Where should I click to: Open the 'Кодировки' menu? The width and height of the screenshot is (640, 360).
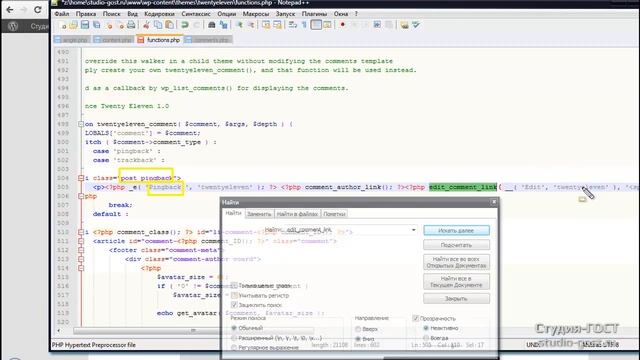coord(159,13)
